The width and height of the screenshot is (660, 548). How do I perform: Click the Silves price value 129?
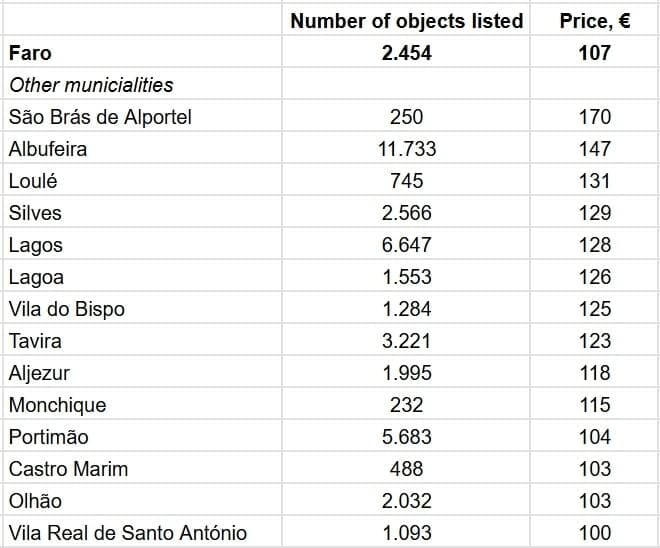click(x=594, y=213)
